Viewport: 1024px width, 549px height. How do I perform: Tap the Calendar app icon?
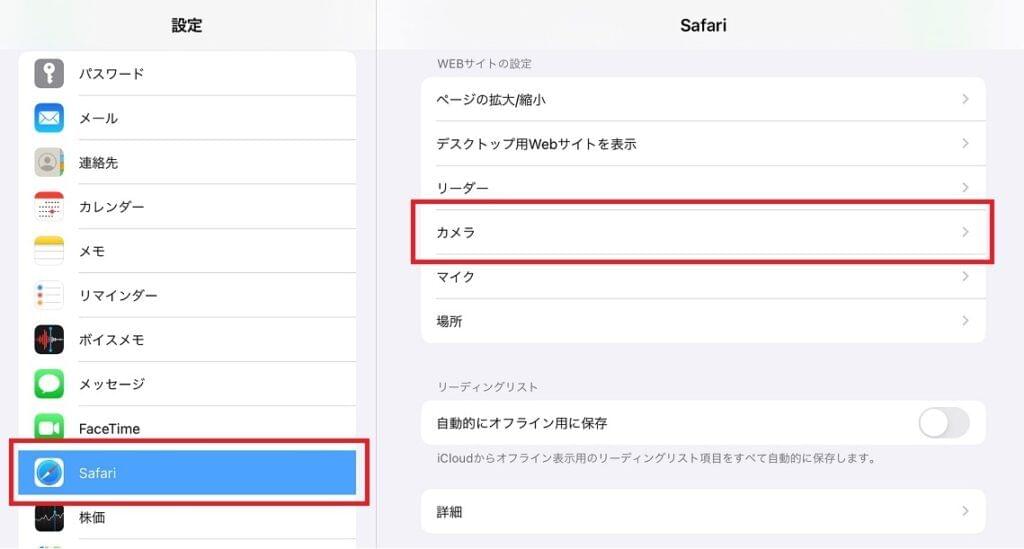[49, 207]
